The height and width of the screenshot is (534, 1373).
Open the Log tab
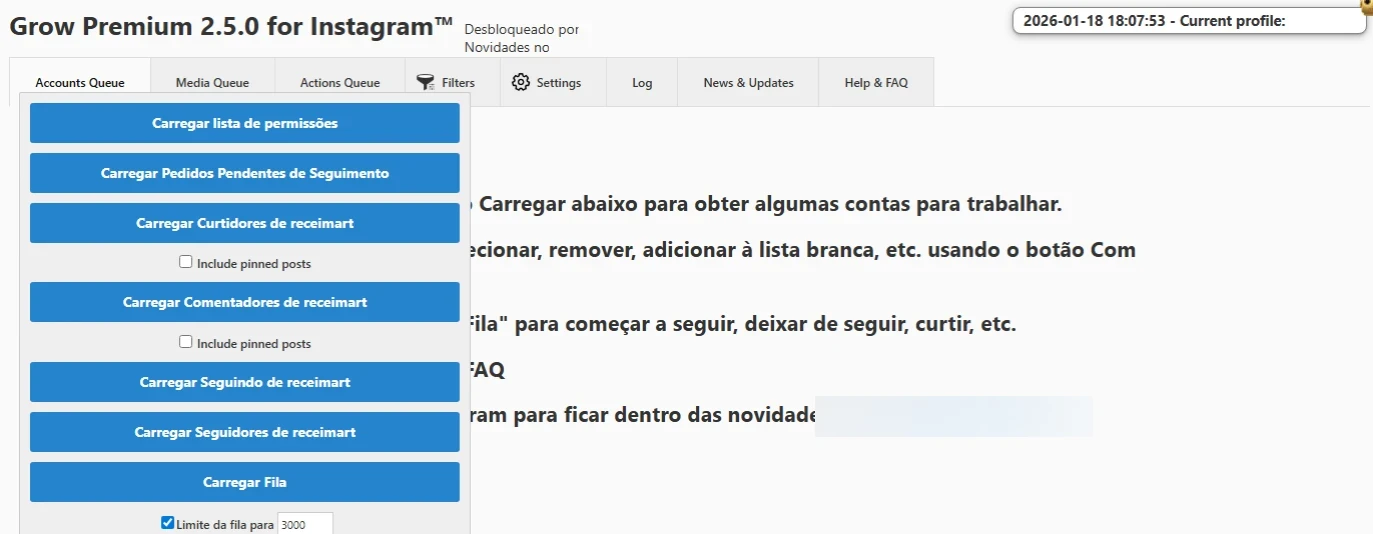point(642,83)
